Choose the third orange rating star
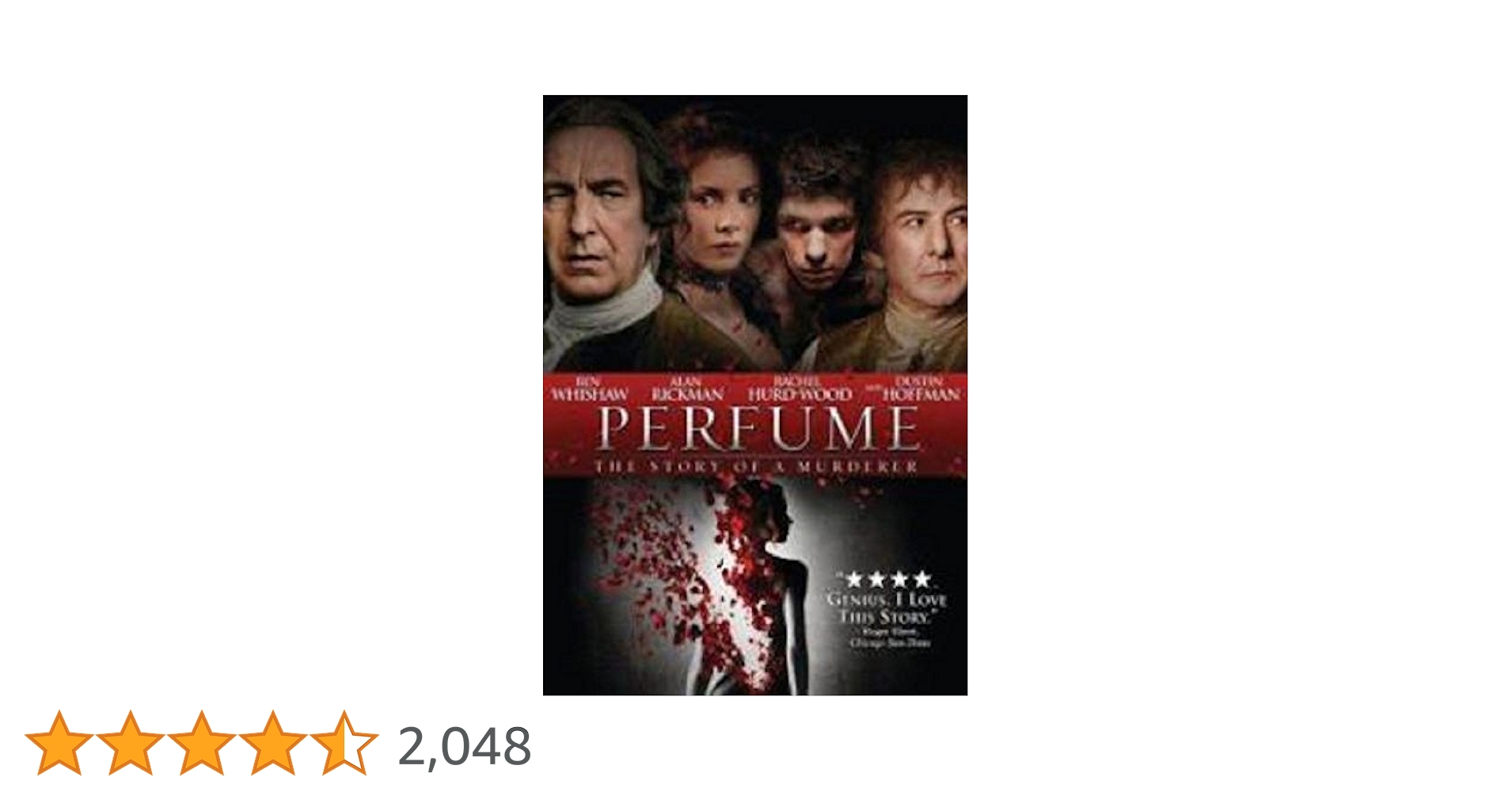This screenshot has height=792, width=1512. [201, 743]
